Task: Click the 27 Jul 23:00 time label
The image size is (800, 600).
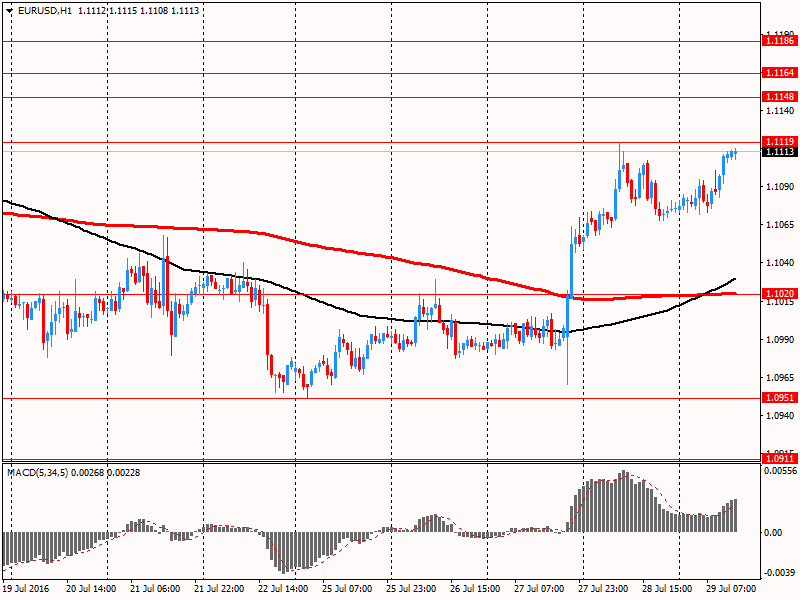Action: [x=604, y=588]
